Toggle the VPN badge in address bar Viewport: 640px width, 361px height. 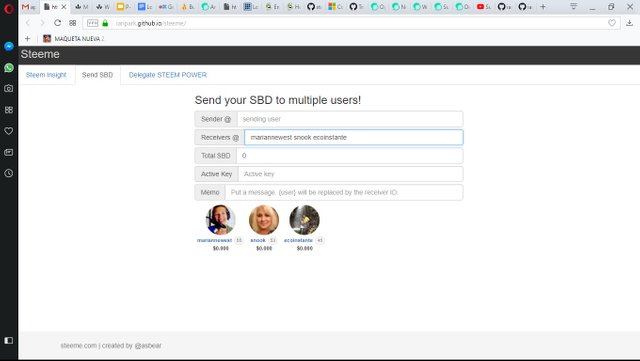tap(93, 23)
